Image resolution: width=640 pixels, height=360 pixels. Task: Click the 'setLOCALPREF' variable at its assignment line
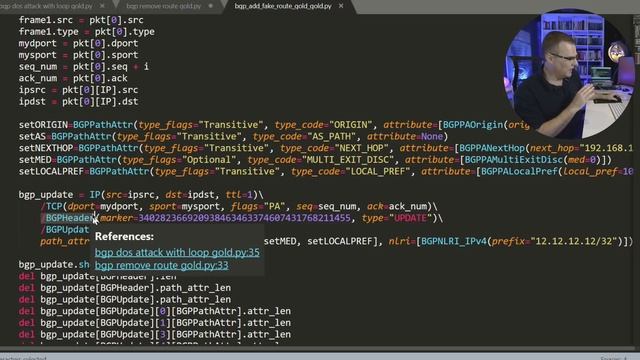(51, 171)
